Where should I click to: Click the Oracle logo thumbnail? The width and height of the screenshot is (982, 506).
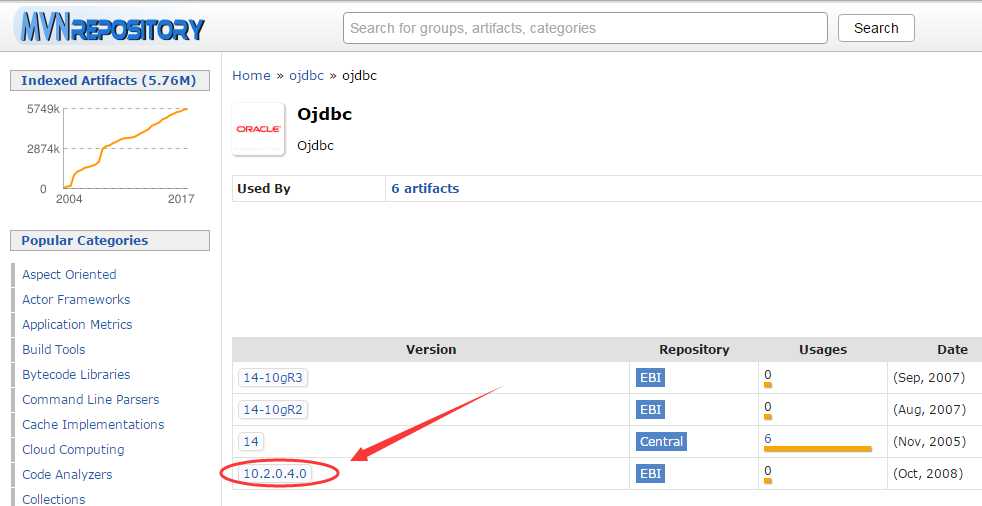[259, 129]
